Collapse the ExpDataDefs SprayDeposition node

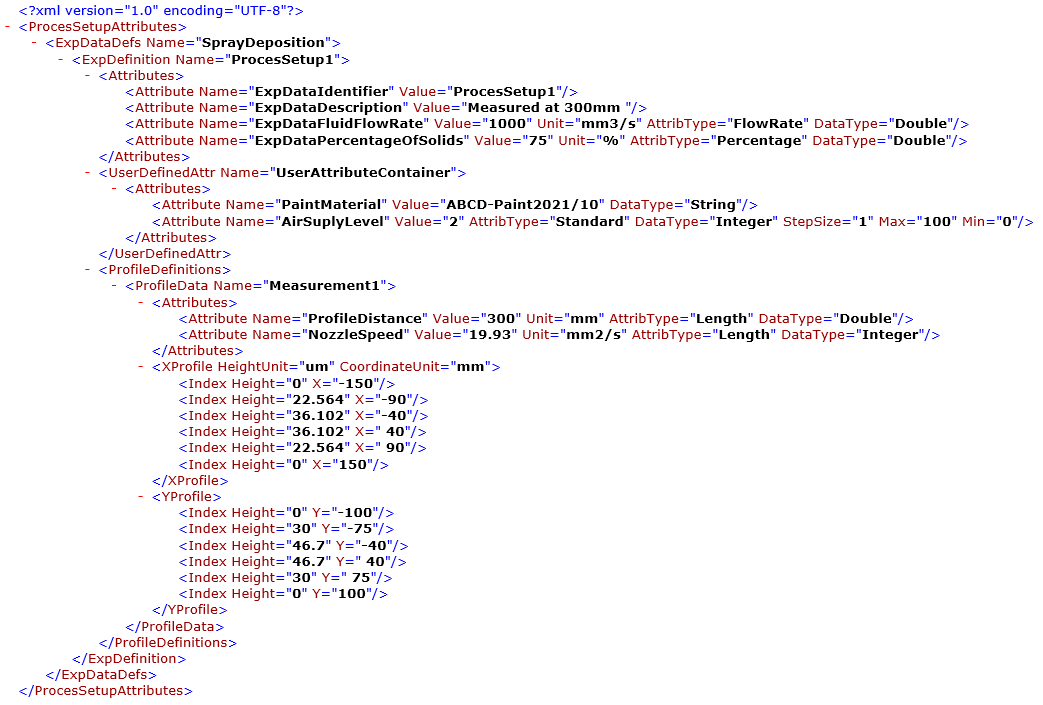pyautogui.click(x=32, y=42)
